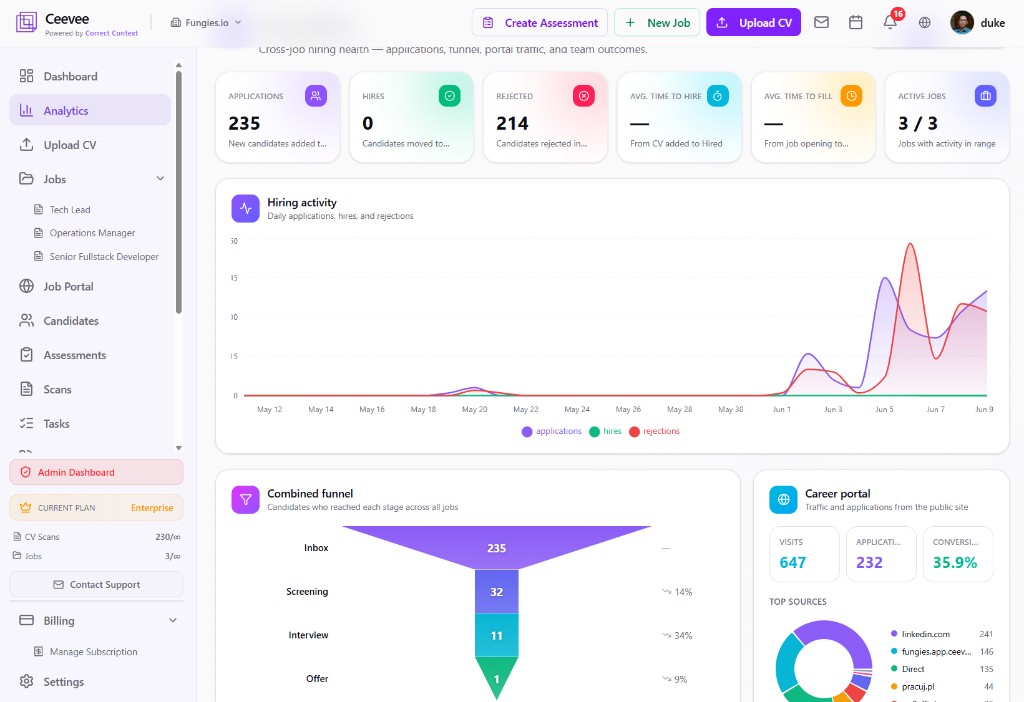Click the Ceevee logo icon
Image resolution: width=1024 pixels, height=702 pixels.
click(x=26, y=22)
